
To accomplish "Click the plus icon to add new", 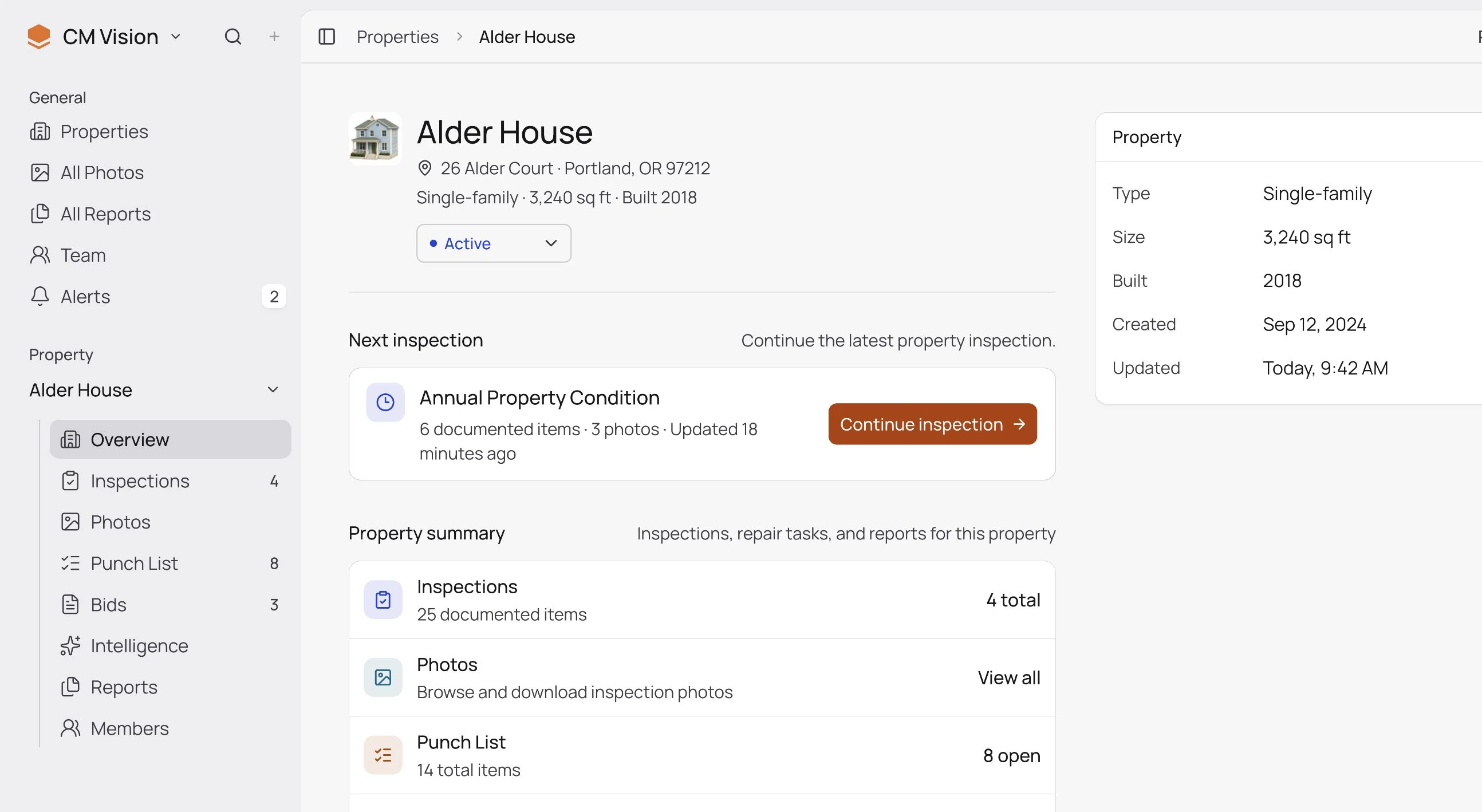I will 274,36.
